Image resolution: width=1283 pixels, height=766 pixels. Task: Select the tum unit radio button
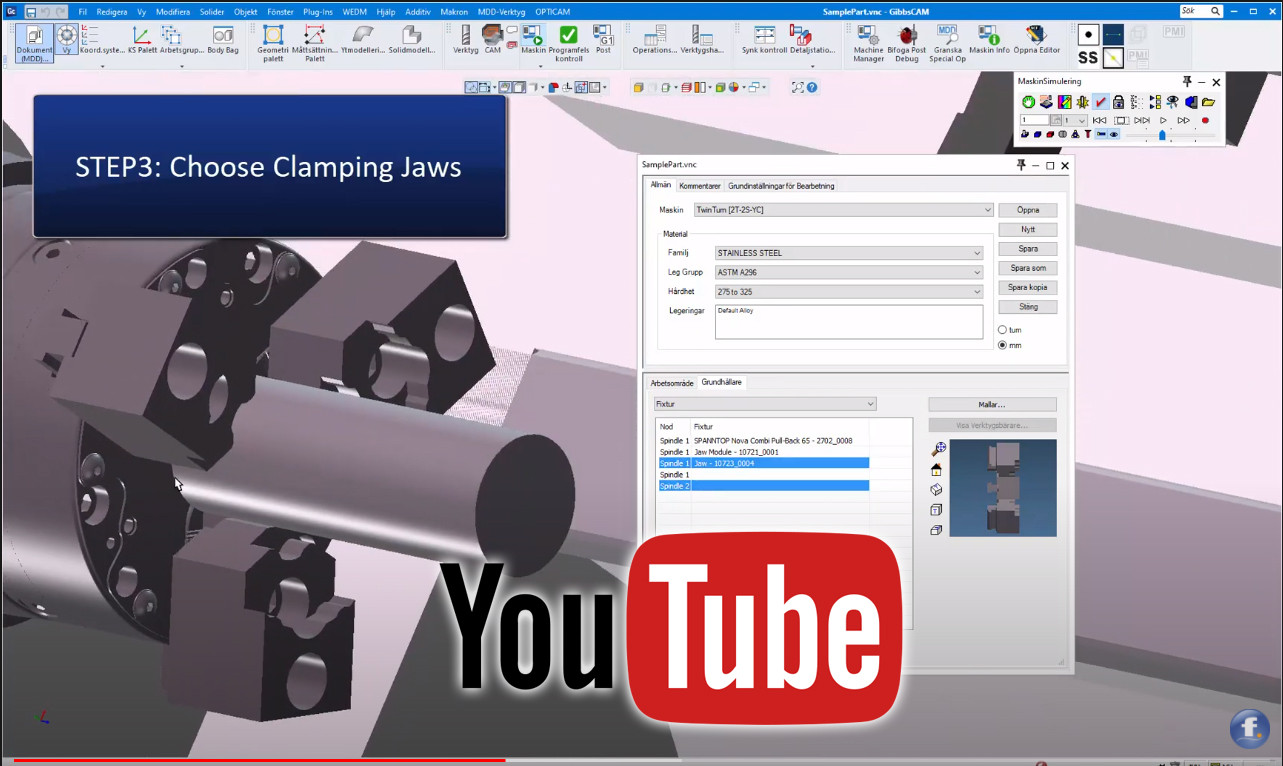pos(1003,330)
